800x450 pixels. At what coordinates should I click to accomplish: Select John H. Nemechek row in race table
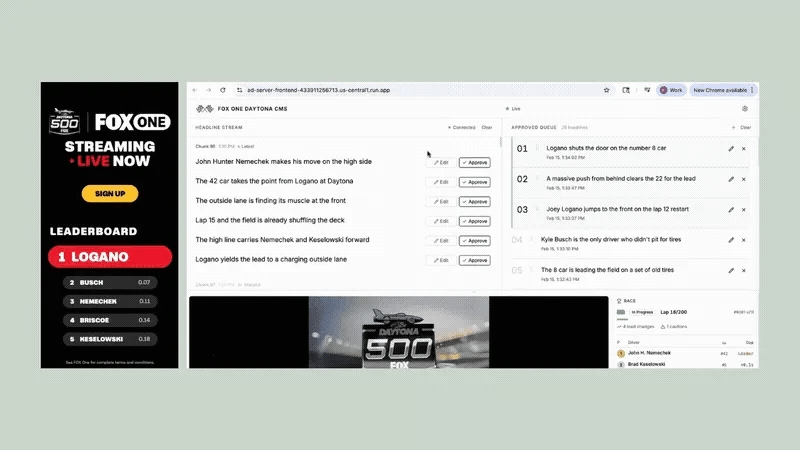coord(685,353)
